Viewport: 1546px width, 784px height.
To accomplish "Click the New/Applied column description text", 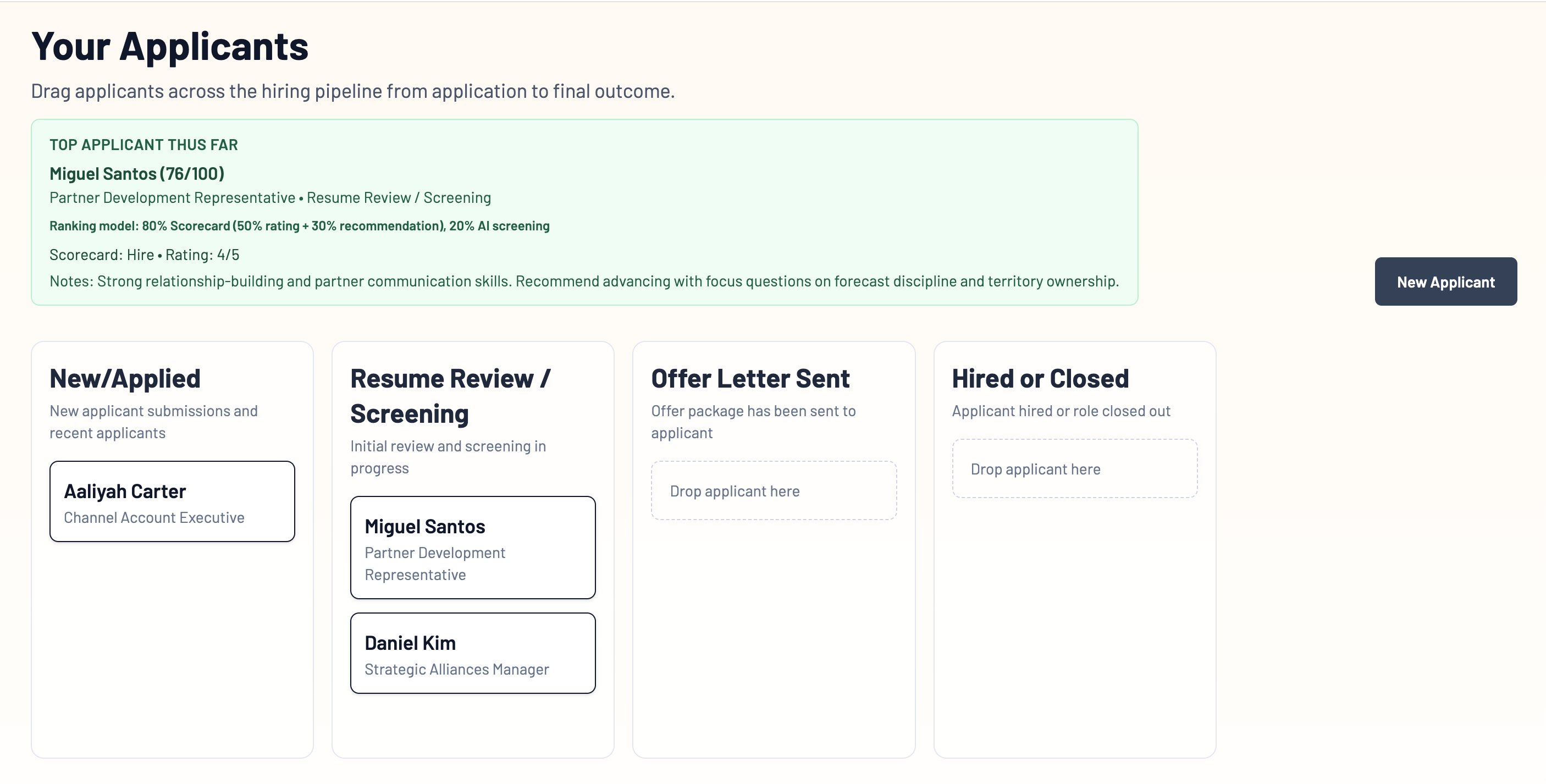I will pyautogui.click(x=153, y=422).
